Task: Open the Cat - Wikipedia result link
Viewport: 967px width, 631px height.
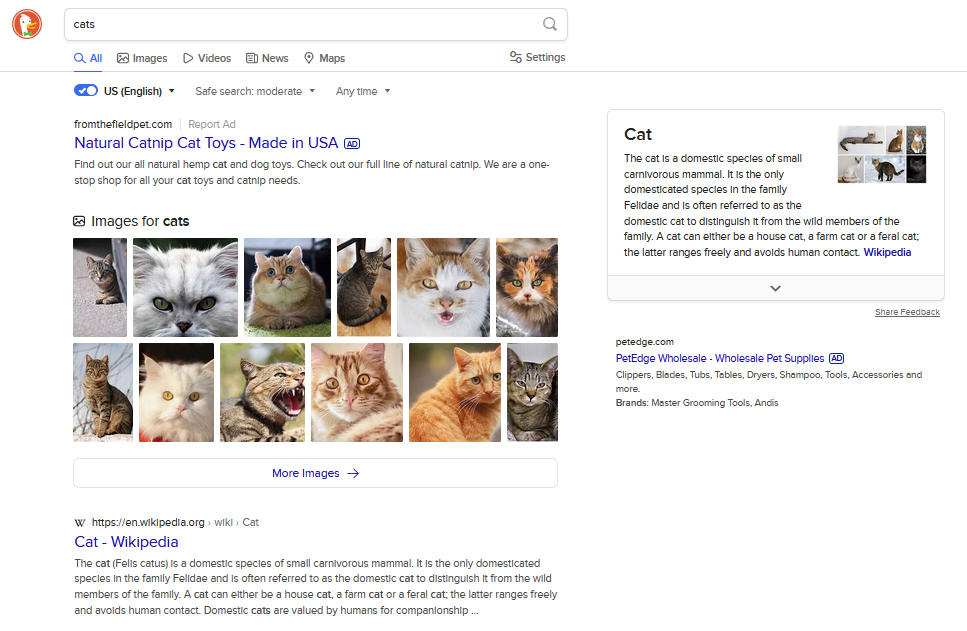Action: (x=126, y=542)
